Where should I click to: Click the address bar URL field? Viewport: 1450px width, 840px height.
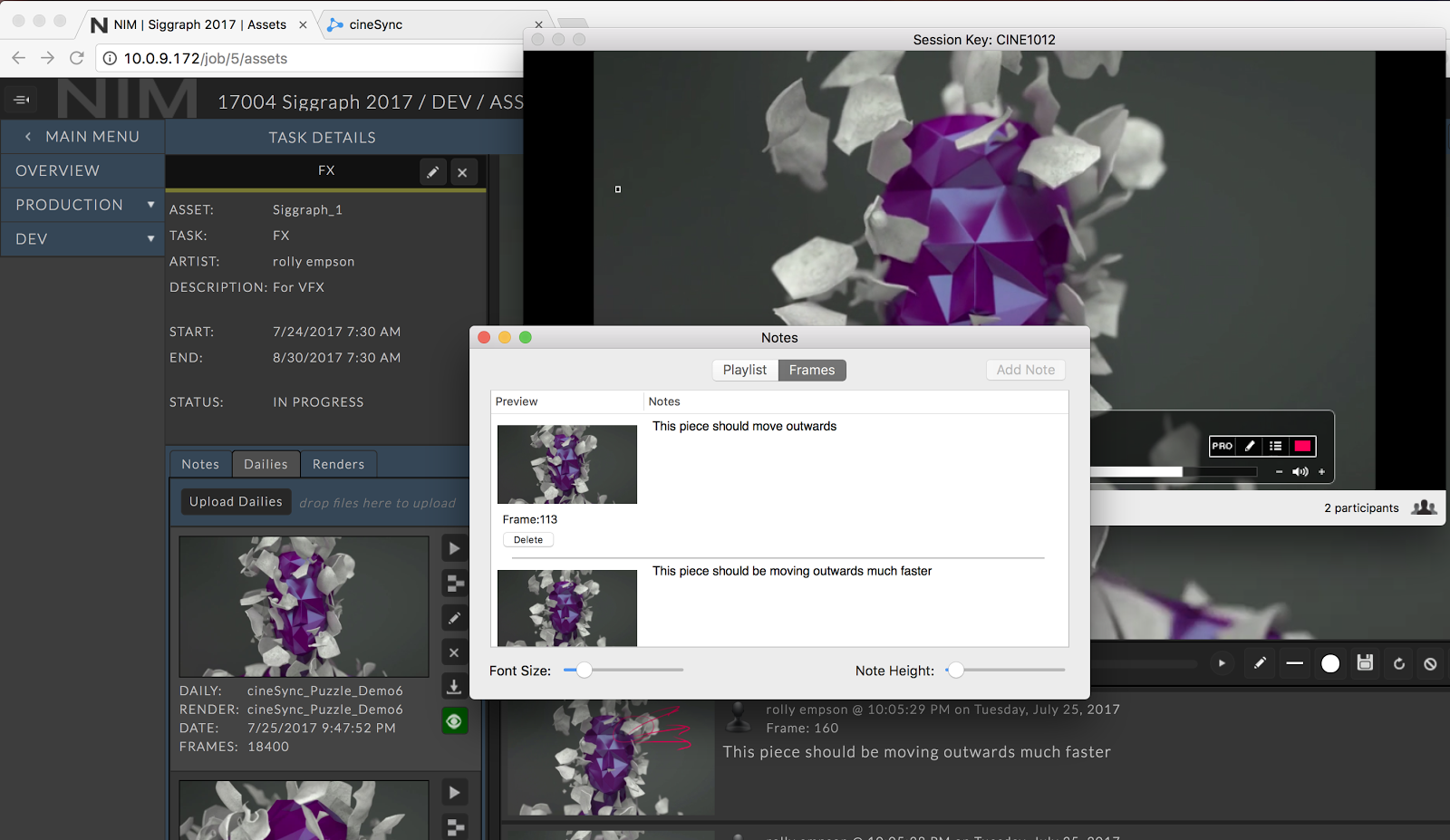point(308,58)
